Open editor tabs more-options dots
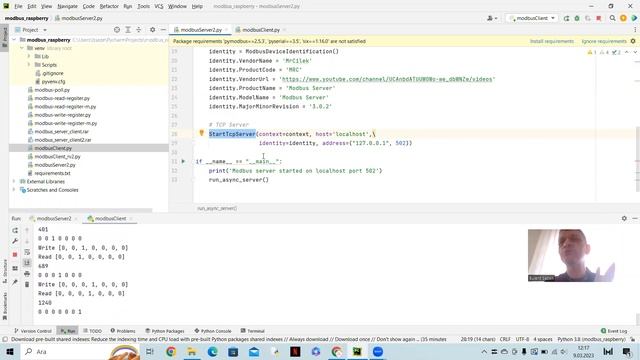 pyautogui.click(x=635, y=30)
